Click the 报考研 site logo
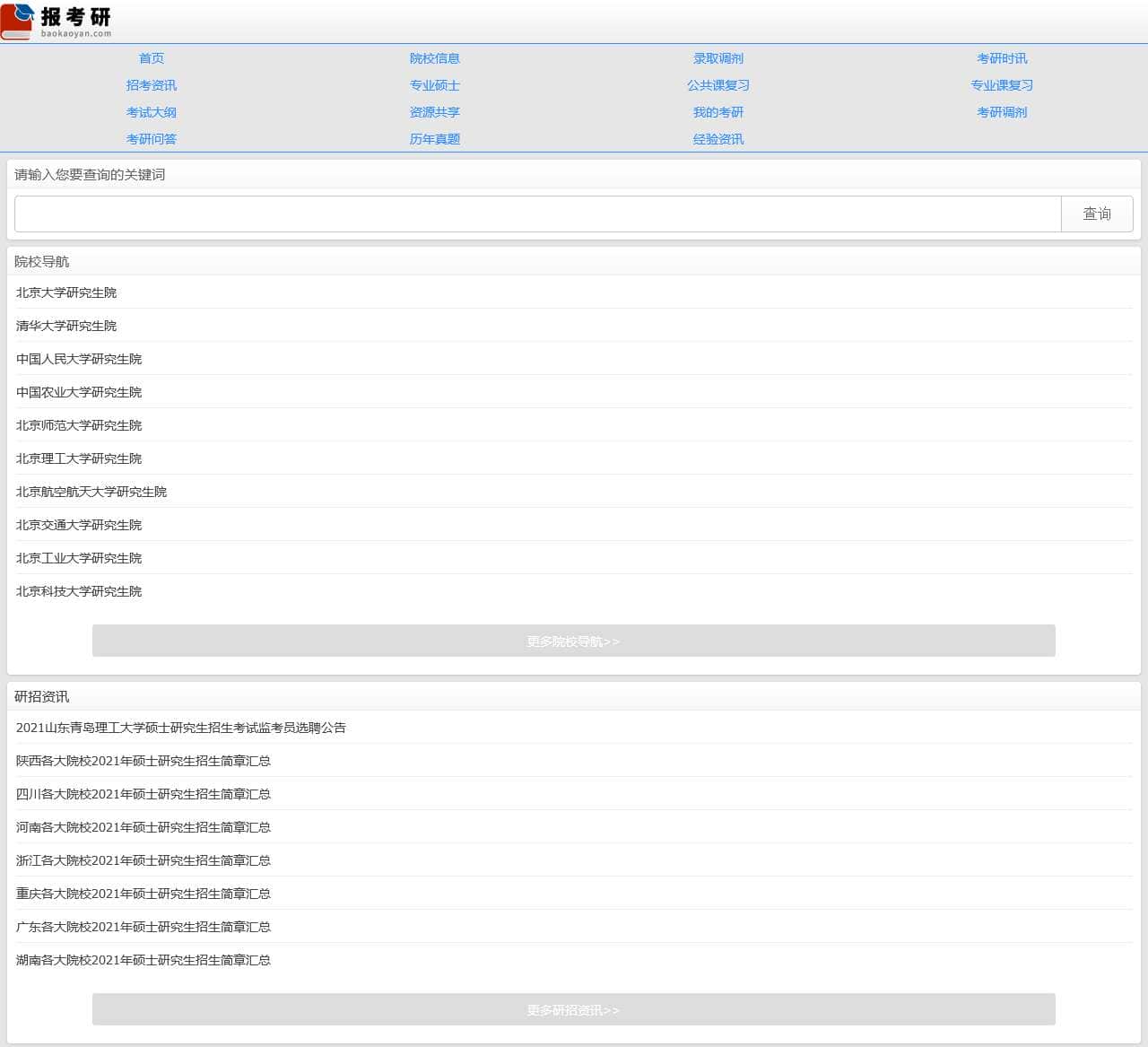Viewport: 1148px width, 1047px height. [57, 22]
